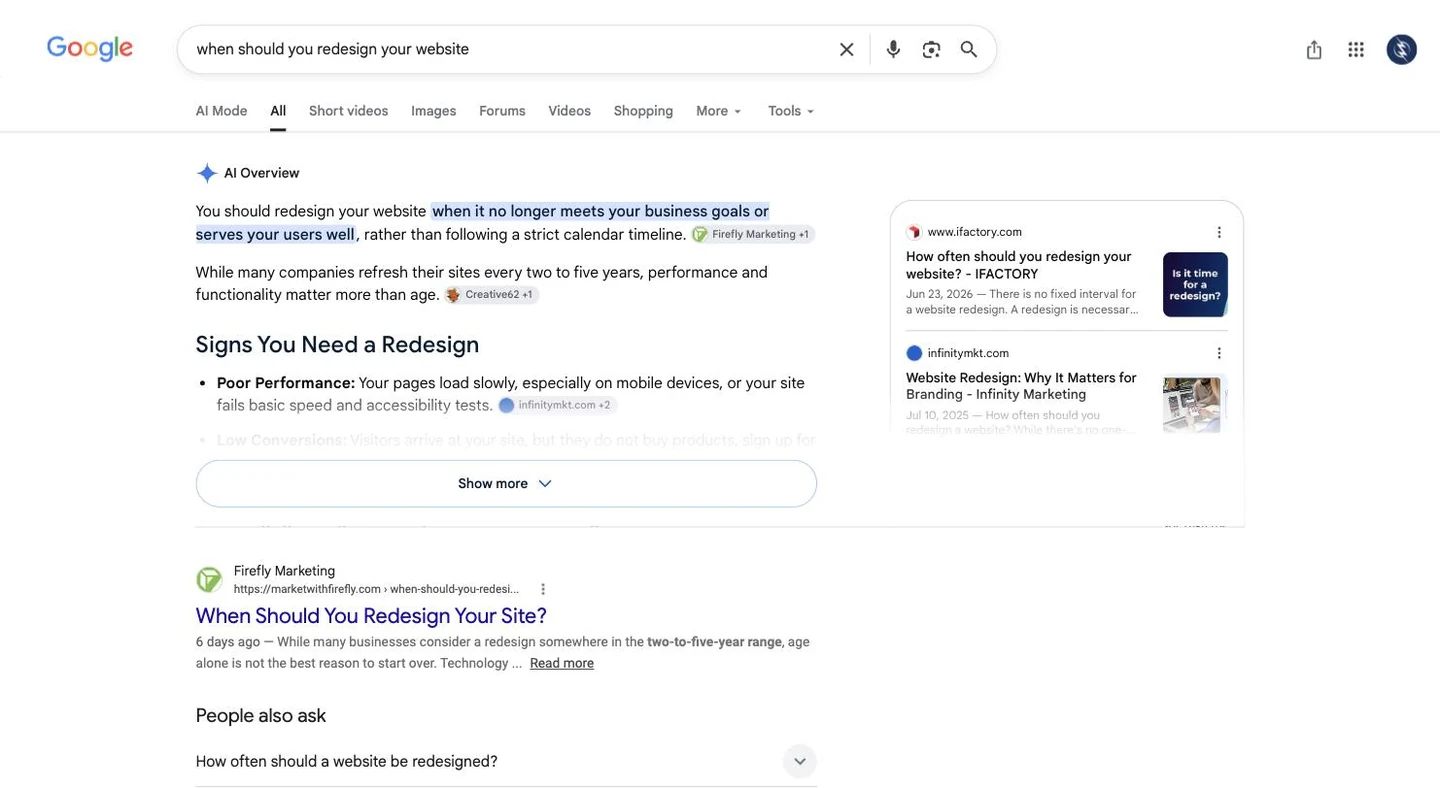Switch to the Images tab
Screen dimensions: 1440x788
coord(433,111)
